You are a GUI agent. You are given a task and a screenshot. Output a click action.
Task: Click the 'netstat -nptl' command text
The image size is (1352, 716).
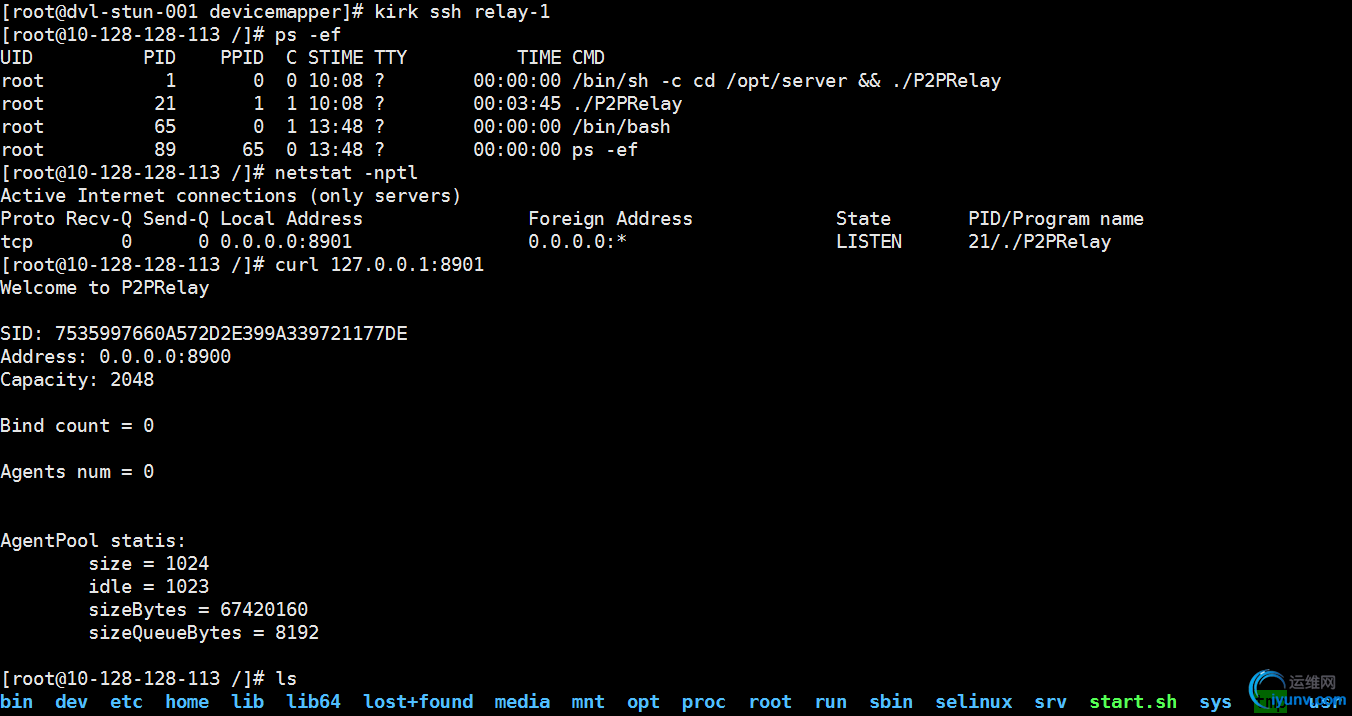(347, 173)
